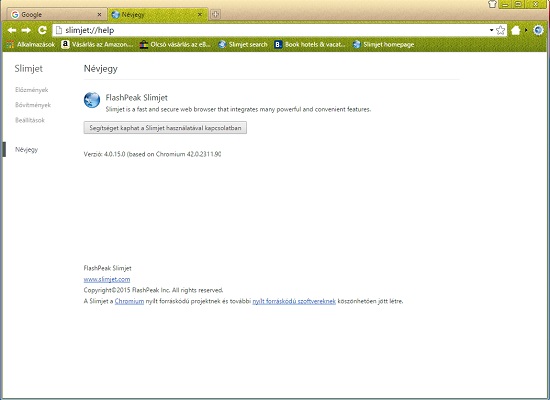Click the browser back arrow
This screenshot has height=400, width=550.
pos(12,31)
